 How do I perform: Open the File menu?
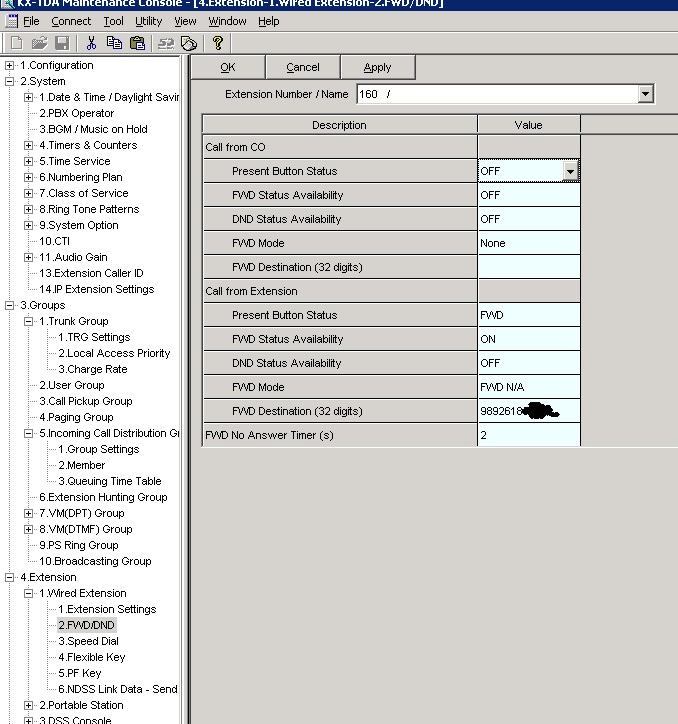point(31,21)
